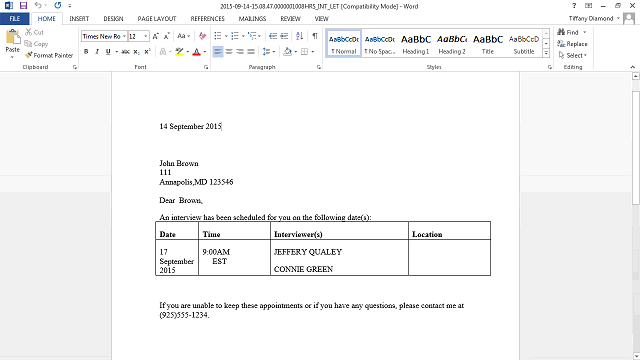Toggle Italic formatting

click(97, 52)
